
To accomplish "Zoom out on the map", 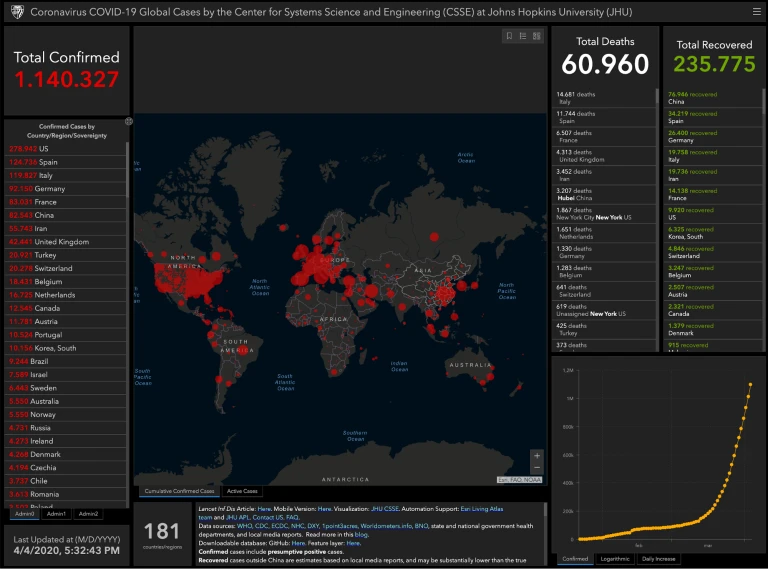I will point(537,468).
